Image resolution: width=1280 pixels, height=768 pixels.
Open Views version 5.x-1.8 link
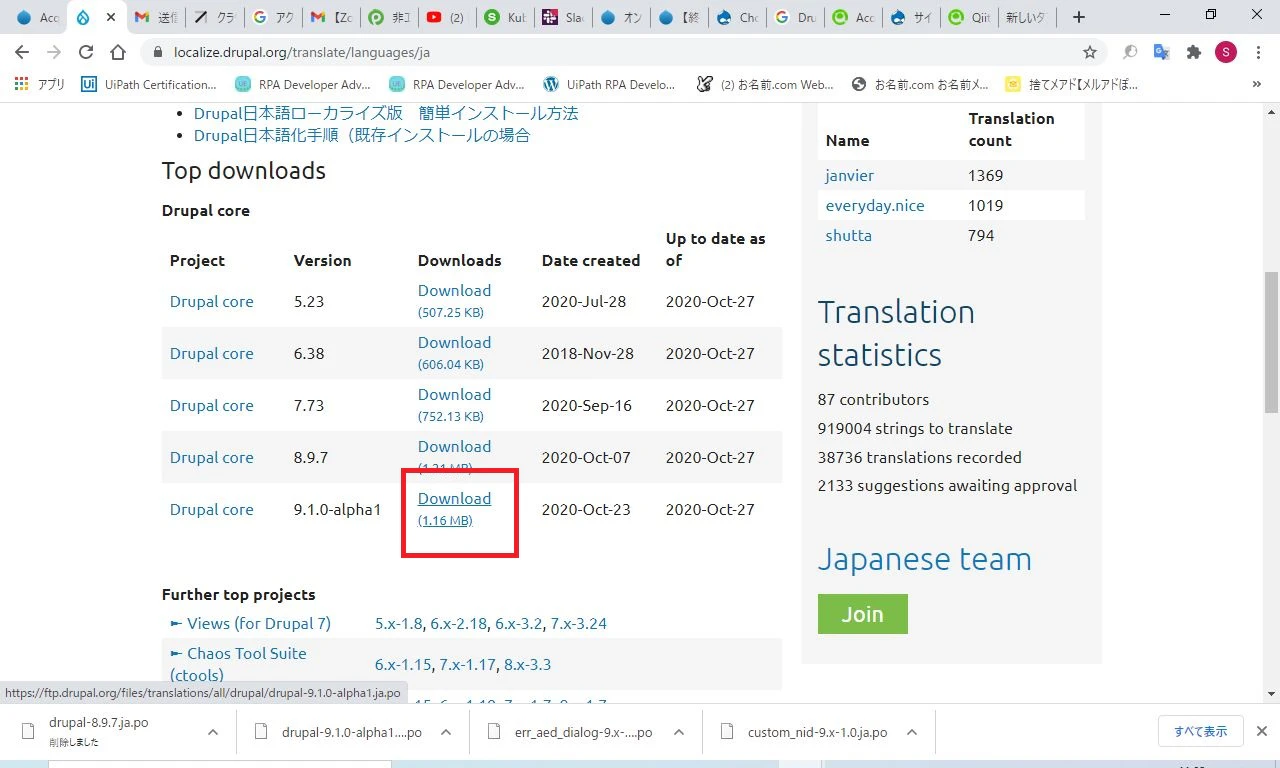tap(400, 623)
